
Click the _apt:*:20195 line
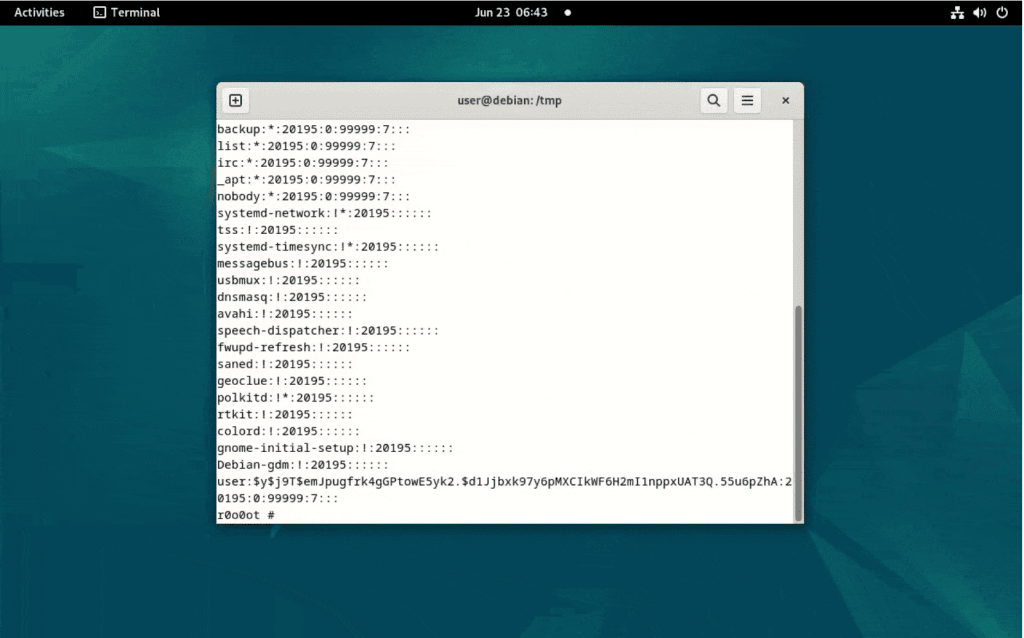(x=306, y=180)
